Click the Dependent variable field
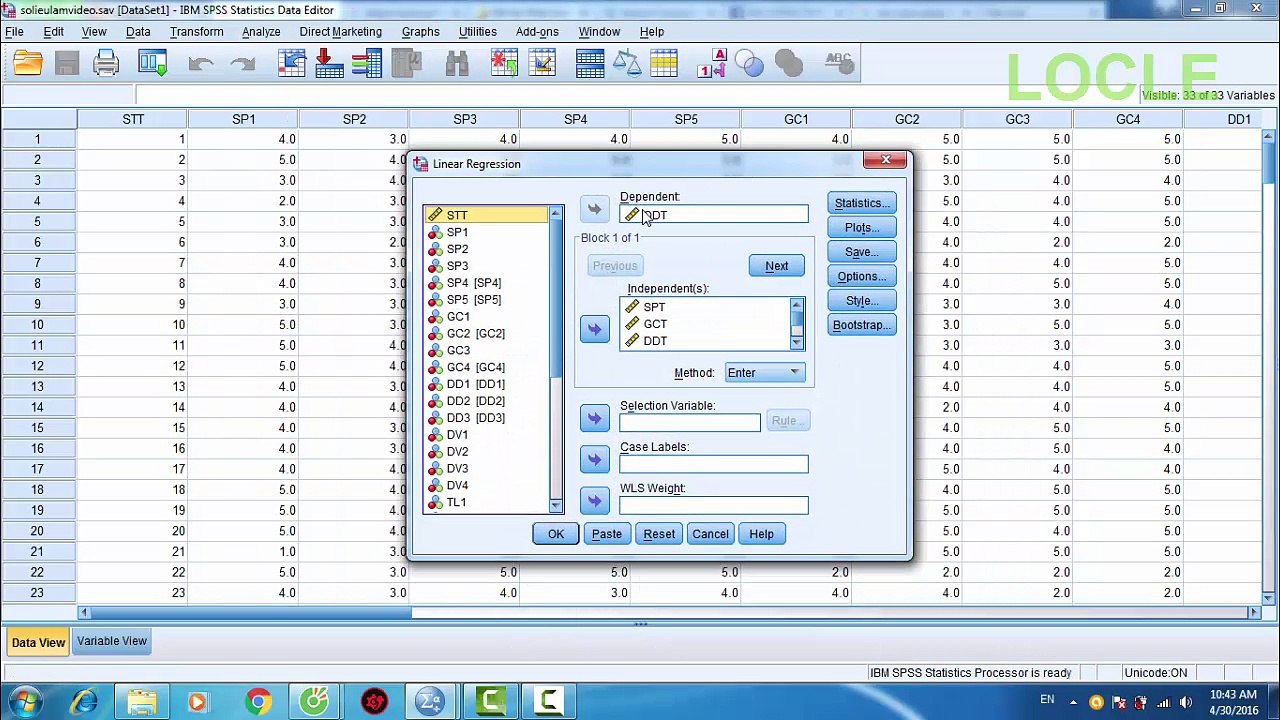 (x=714, y=215)
